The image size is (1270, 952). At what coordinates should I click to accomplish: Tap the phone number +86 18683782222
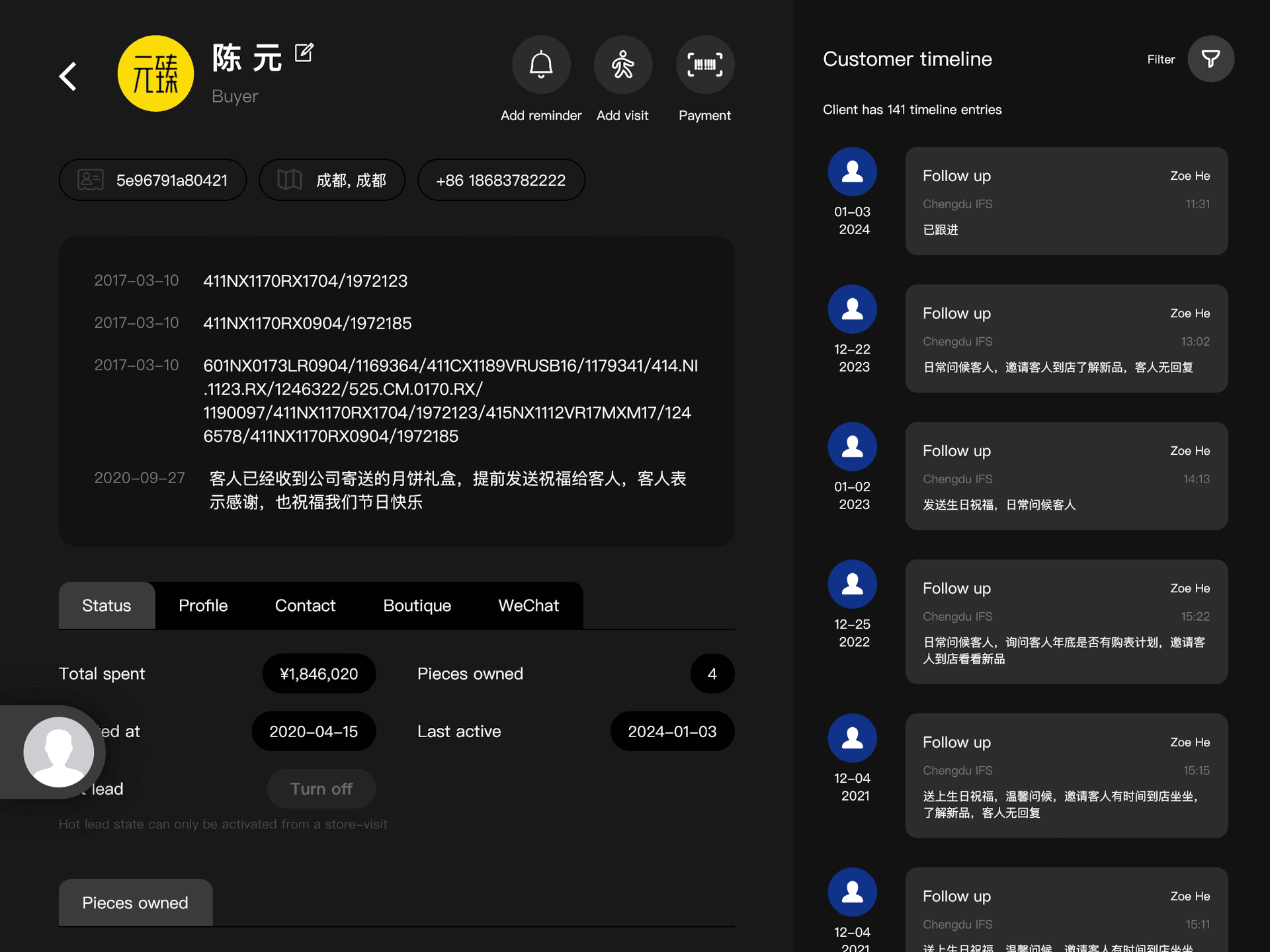501,180
